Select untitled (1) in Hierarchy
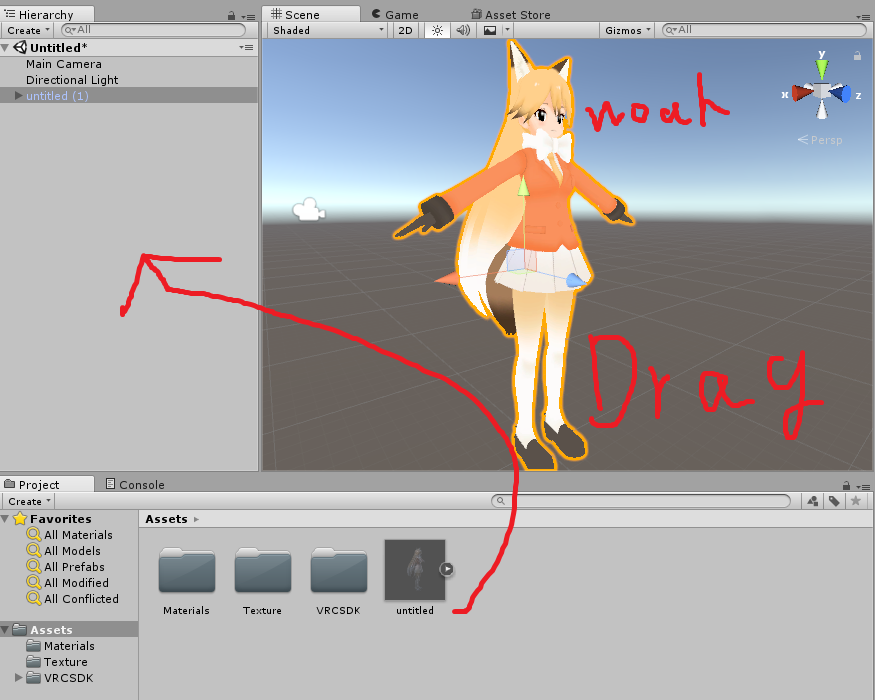This screenshot has width=875, height=700. (x=57, y=95)
